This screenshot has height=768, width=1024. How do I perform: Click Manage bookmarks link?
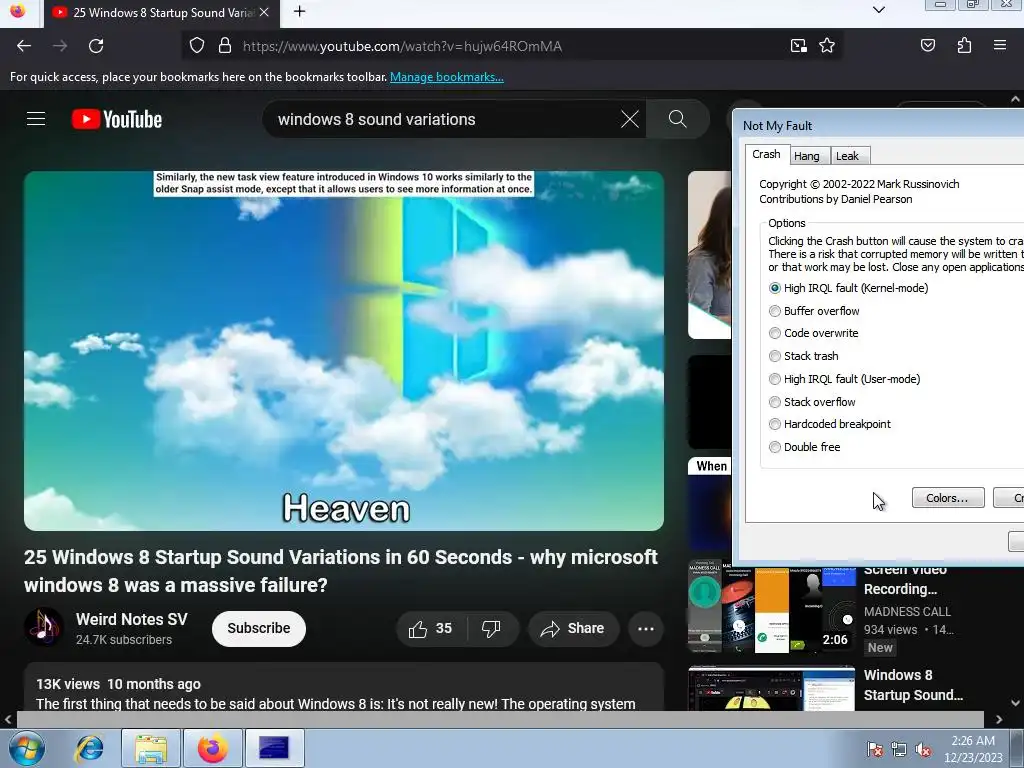pyautogui.click(x=447, y=77)
